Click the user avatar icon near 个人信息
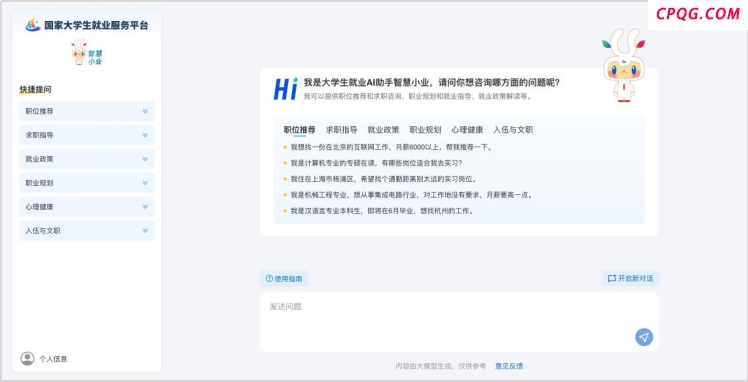 pyautogui.click(x=27, y=359)
